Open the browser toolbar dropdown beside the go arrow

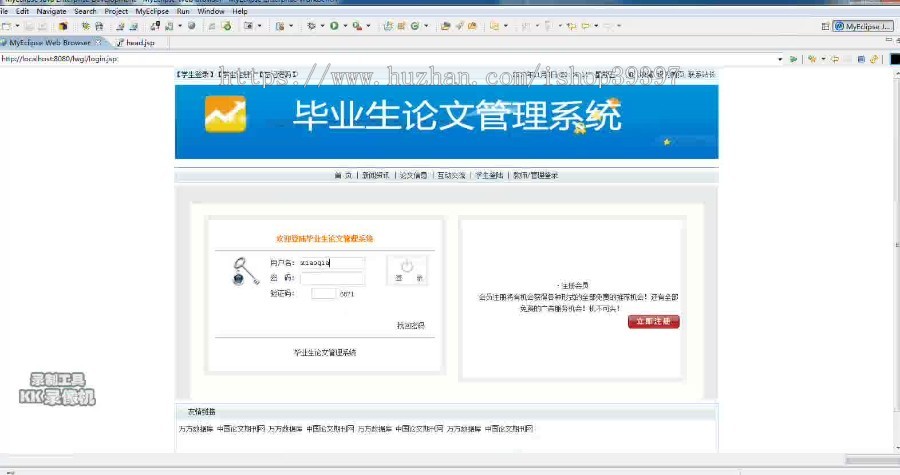(823, 59)
